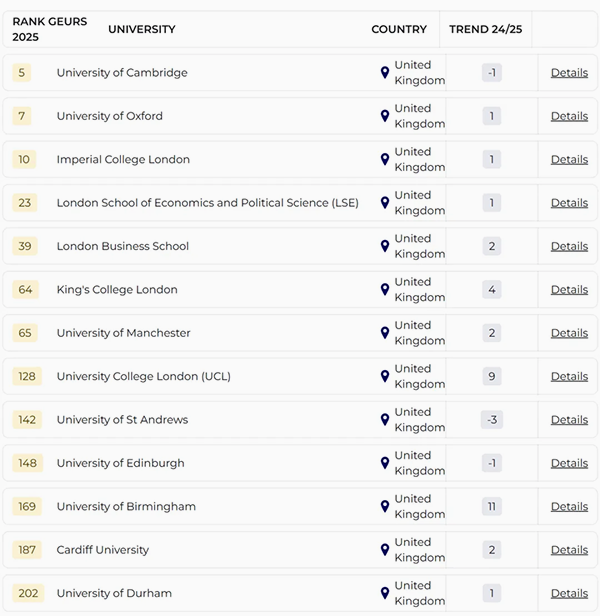Click the map pin in Imperial College London row
The height and width of the screenshot is (616, 600).
385,160
